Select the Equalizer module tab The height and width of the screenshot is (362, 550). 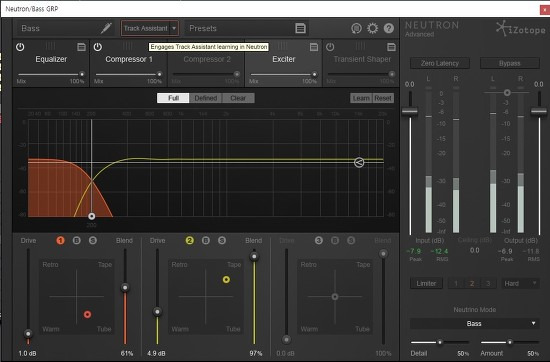tap(51, 59)
